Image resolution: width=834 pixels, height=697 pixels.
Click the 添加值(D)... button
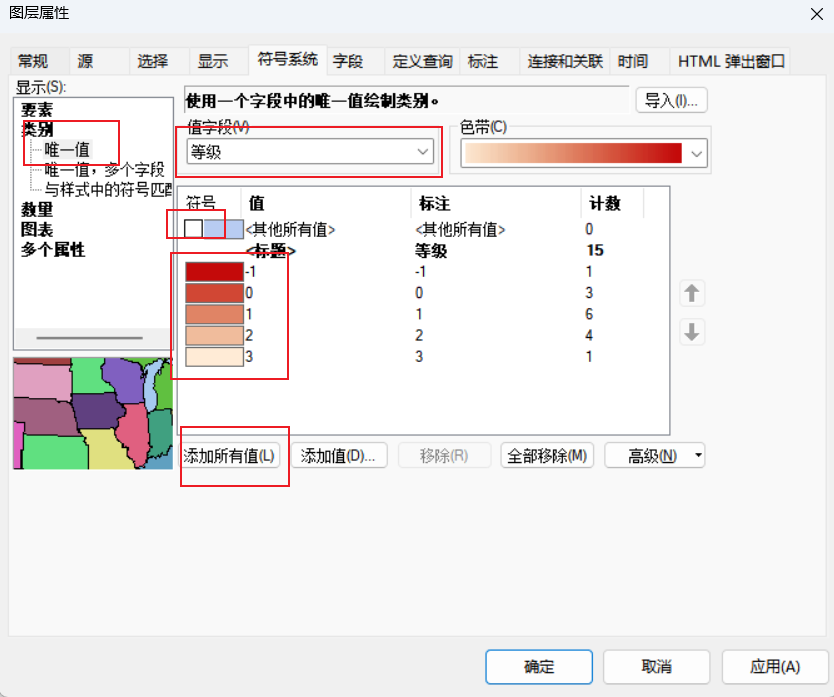pos(338,455)
